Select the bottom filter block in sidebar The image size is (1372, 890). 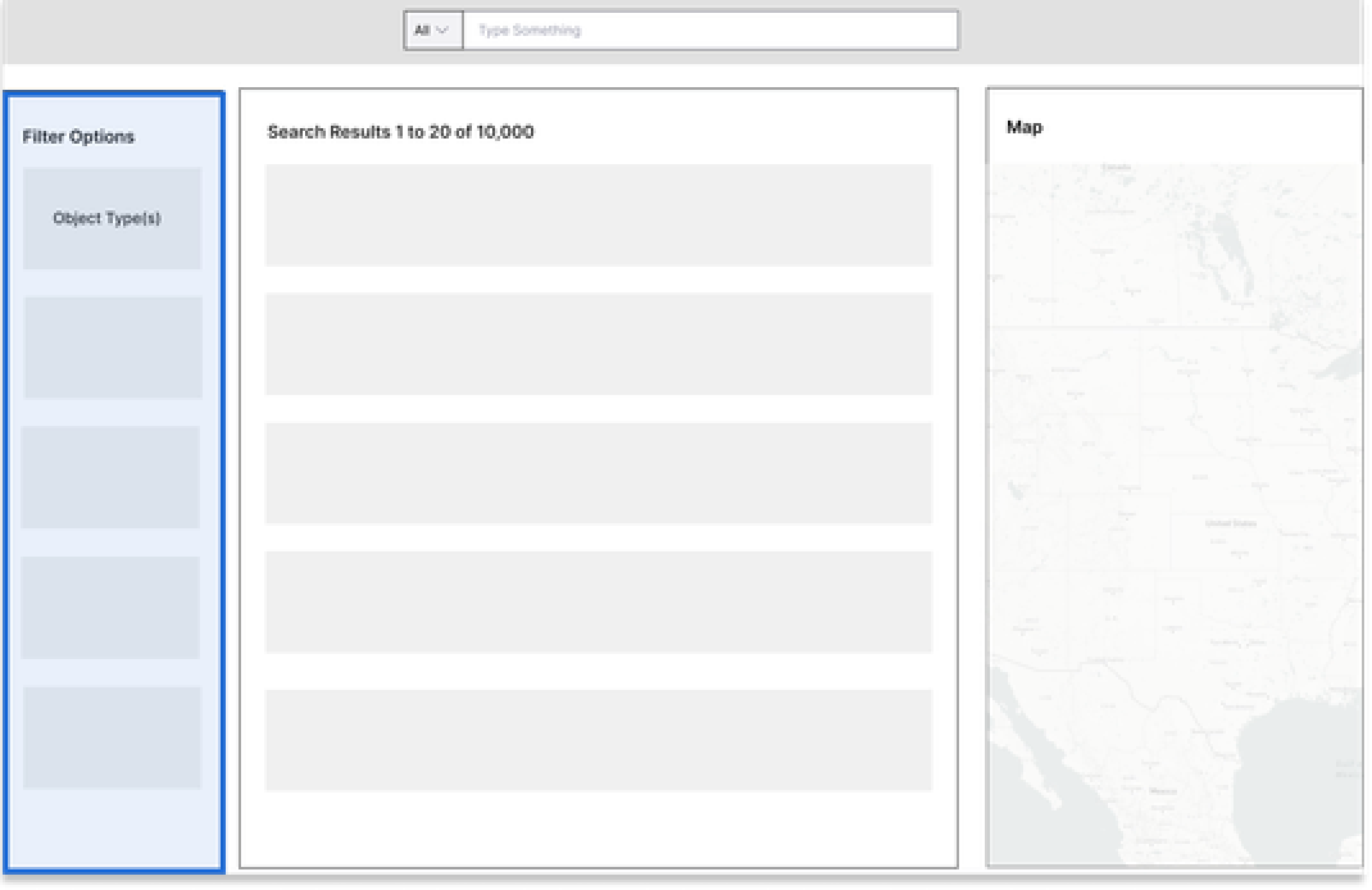pos(112,737)
